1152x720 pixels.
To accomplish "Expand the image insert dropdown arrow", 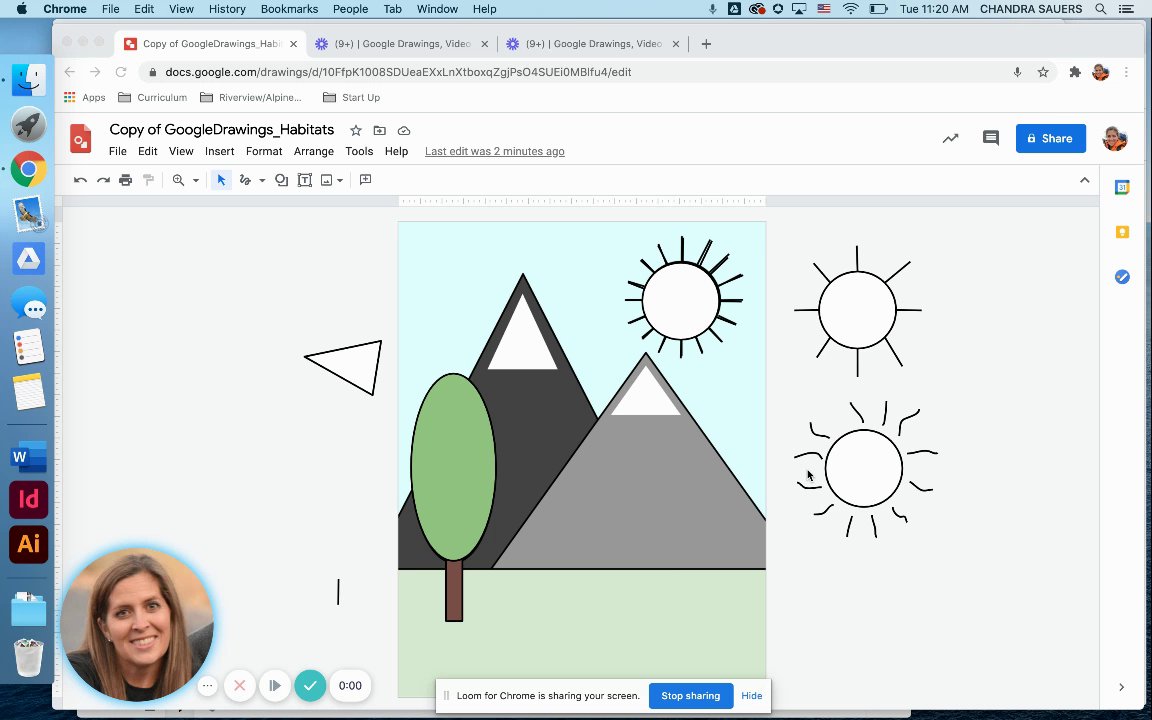I will pos(340,181).
